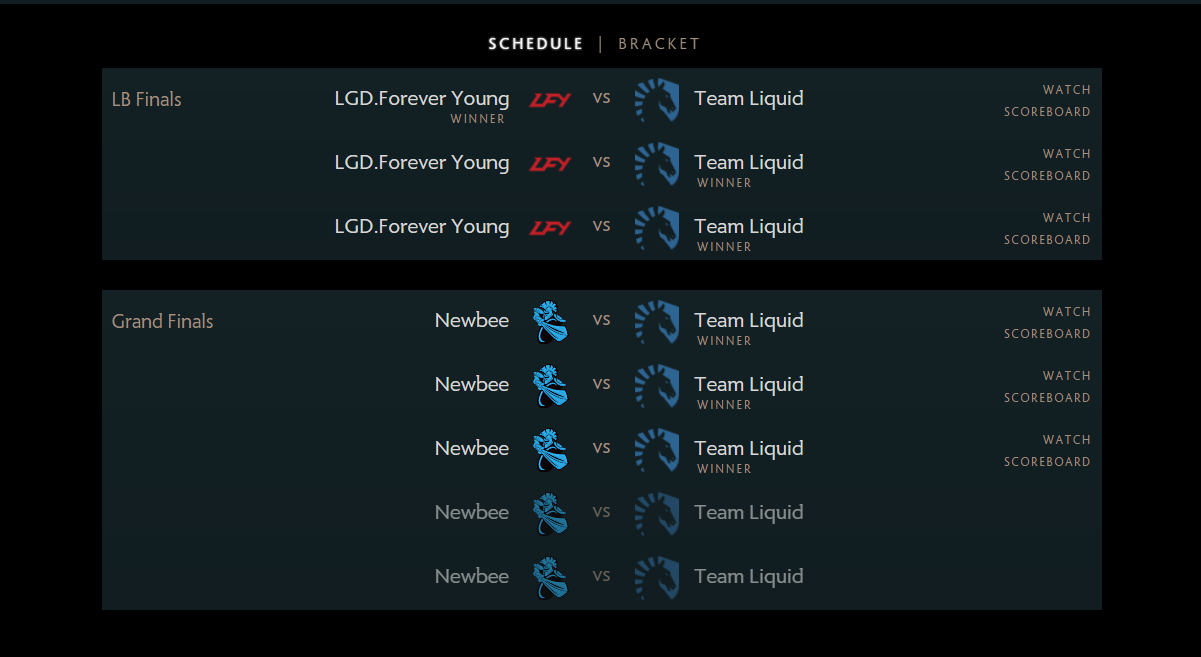Click the LFY logo in second LB Finals game

[x=550, y=163]
